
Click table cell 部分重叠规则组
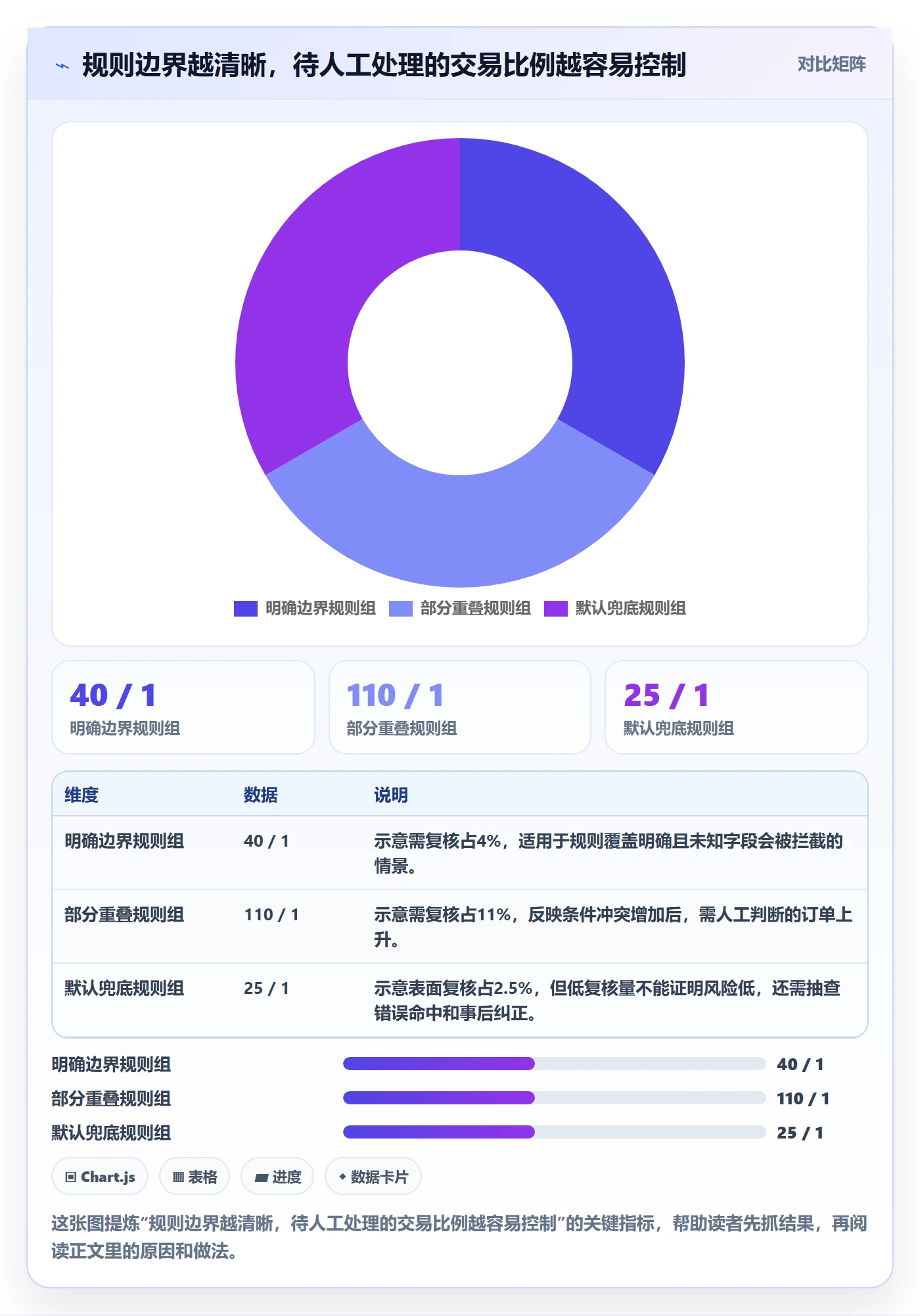pyautogui.click(x=124, y=915)
